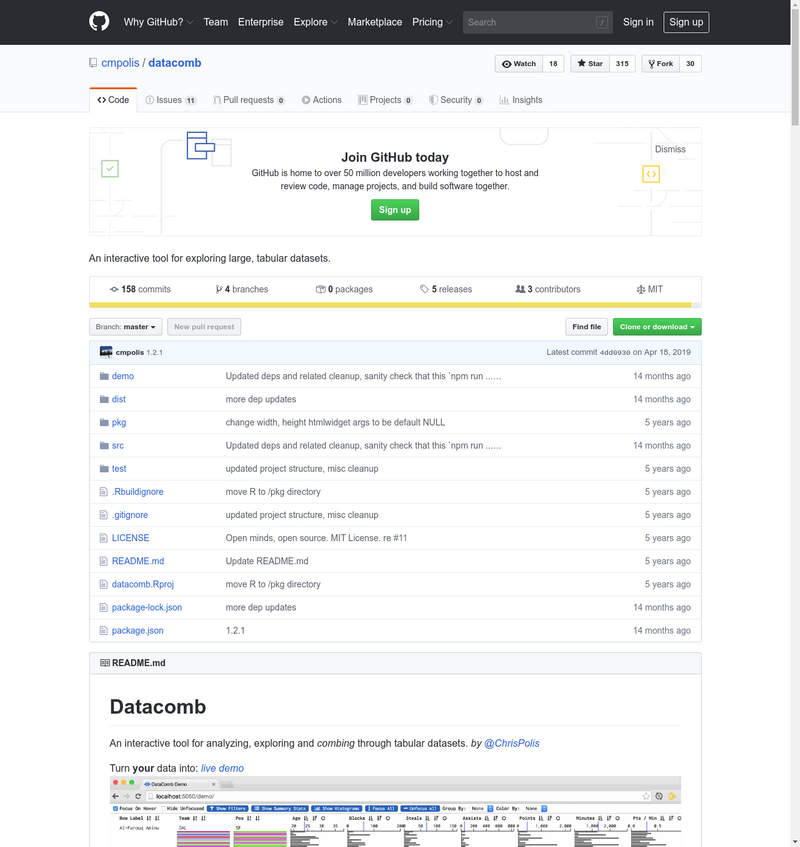The height and width of the screenshot is (847, 800).
Task: Click the New pull request button
Action: [204, 327]
